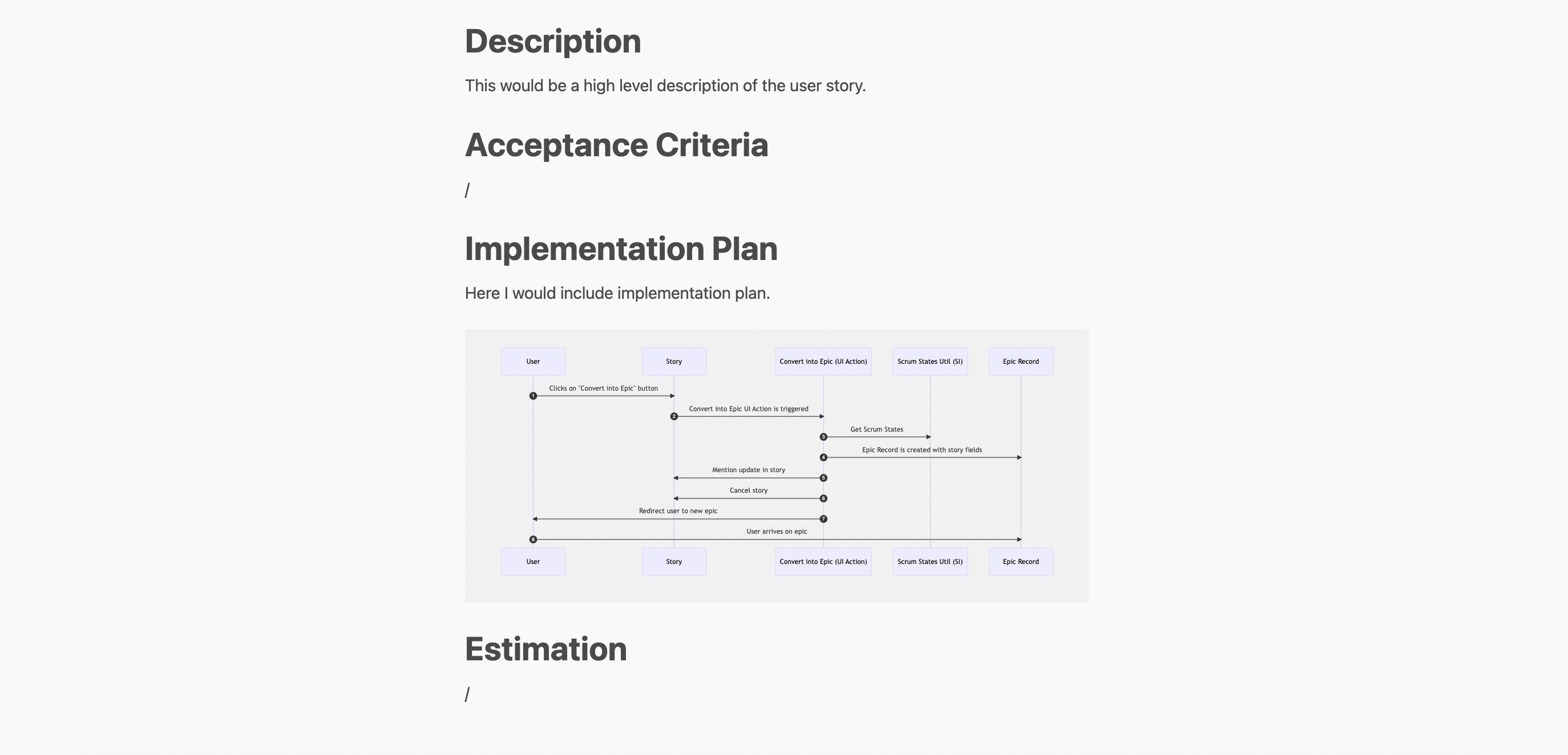Click the slash placeholder under Estimation
The width and height of the screenshot is (1568, 755).
467,694
